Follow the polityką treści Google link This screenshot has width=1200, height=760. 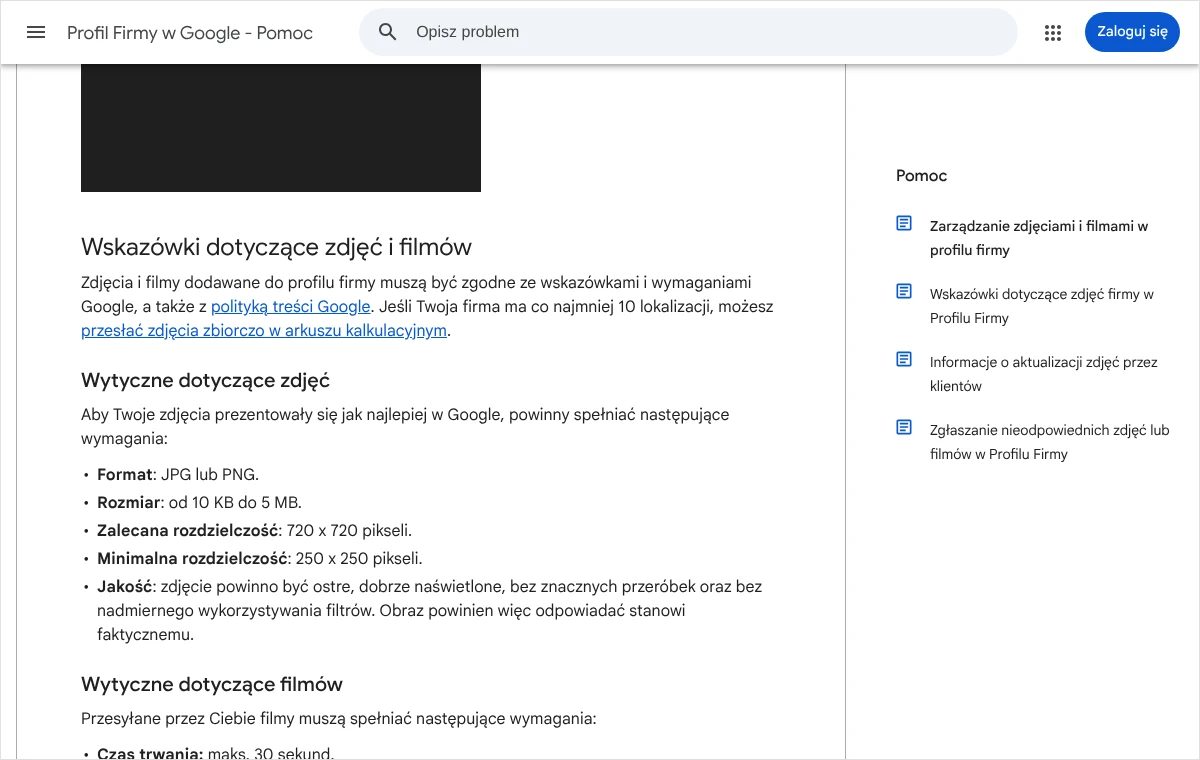point(291,307)
